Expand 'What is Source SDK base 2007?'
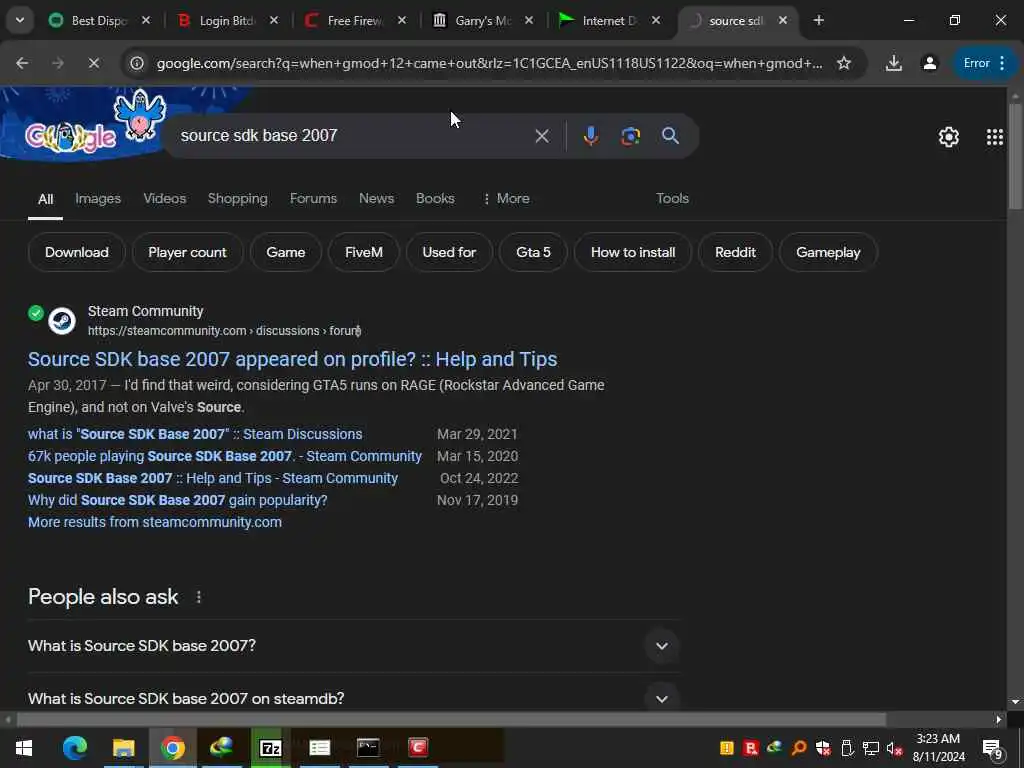 354,646
